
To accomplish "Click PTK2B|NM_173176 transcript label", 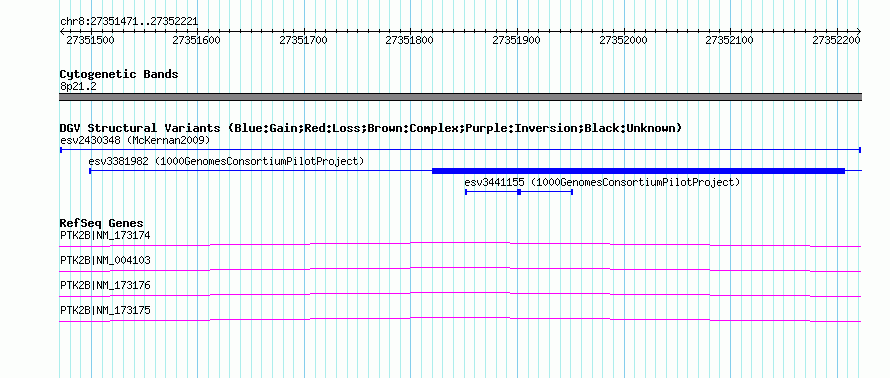I will pos(105,285).
